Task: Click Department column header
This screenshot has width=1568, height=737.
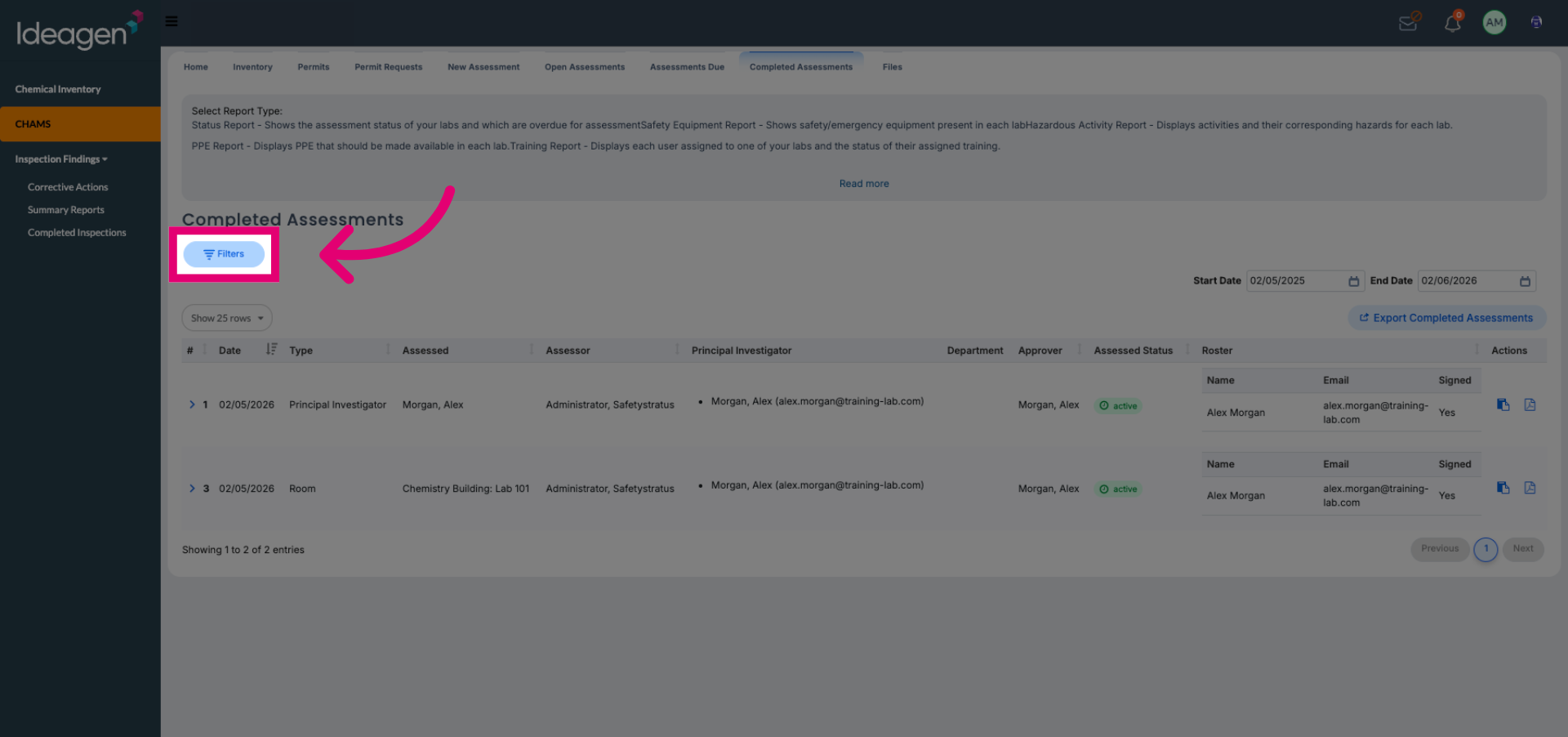Action: coord(975,351)
